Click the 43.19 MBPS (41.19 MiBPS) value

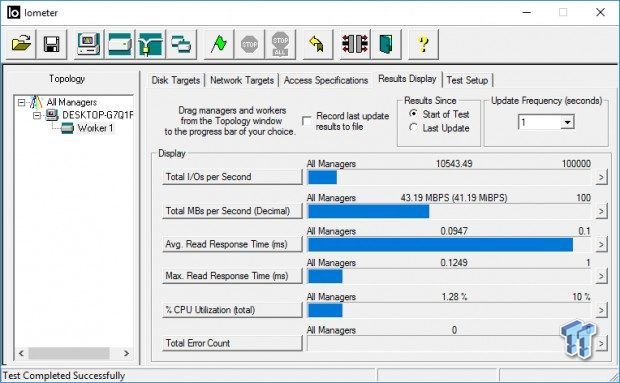pos(454,198)
